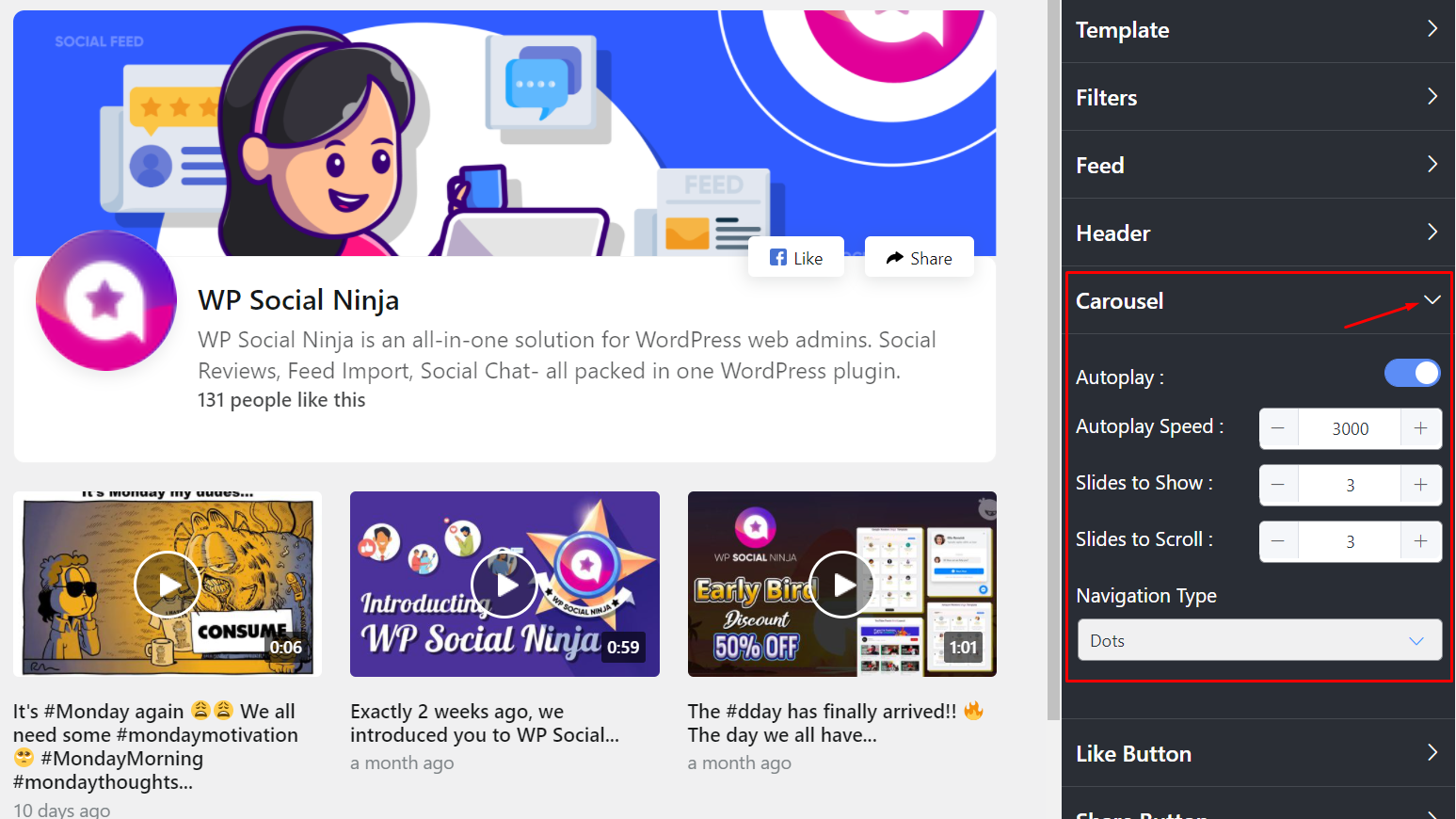The image size is (1456, 819).
Task: Click the 'The #dday has finally arrived' post text
Action: (x=836, y=723)
